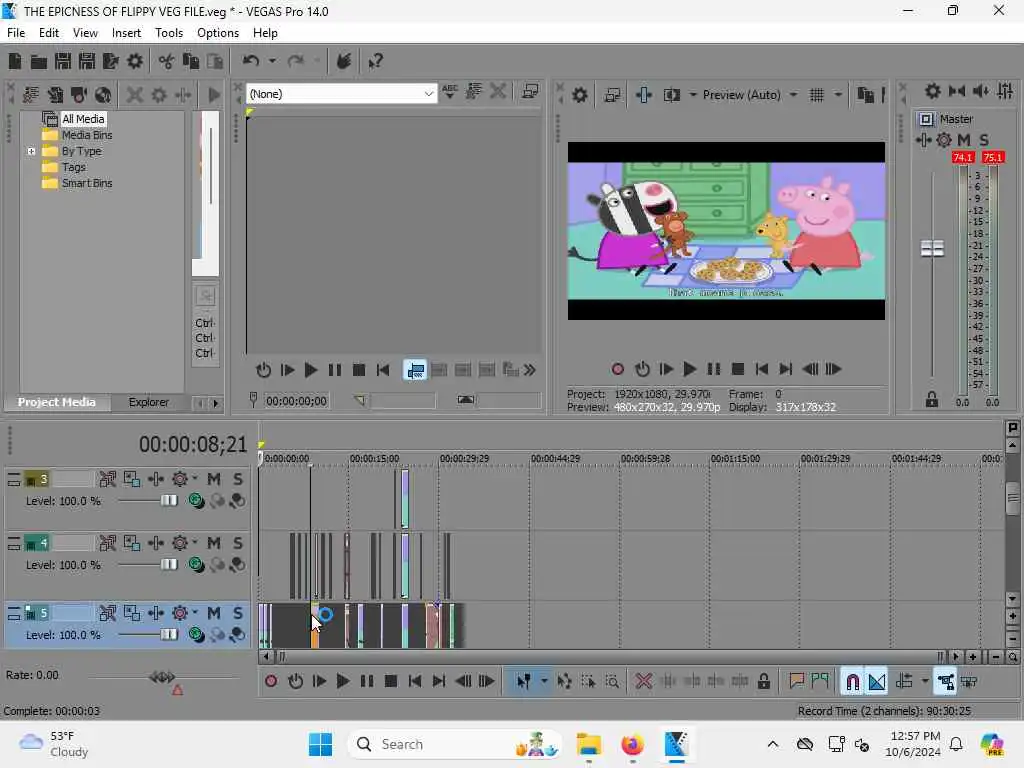Click the Downmix Output icon in Master Bus
The height and width of the screenshot is (768, 1024).
click(957, 91)
